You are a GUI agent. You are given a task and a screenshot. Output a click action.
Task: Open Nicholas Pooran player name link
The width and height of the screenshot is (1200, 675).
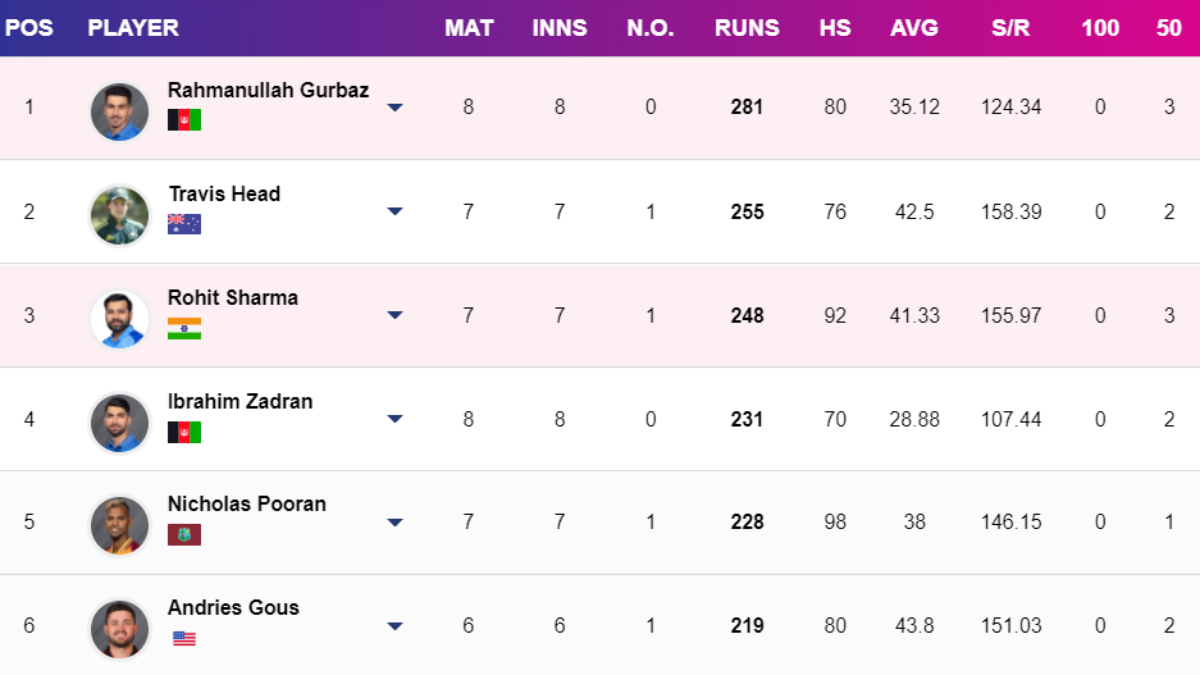[x=247, y=504]
